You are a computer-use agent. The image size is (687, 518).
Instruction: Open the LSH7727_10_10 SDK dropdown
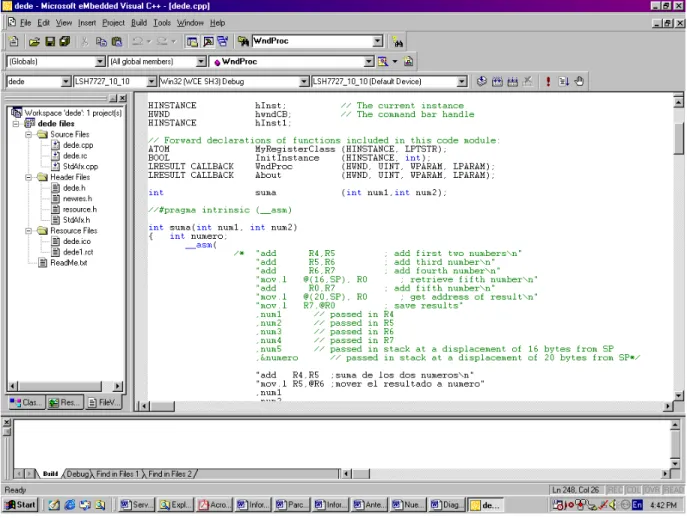(151, 82)
